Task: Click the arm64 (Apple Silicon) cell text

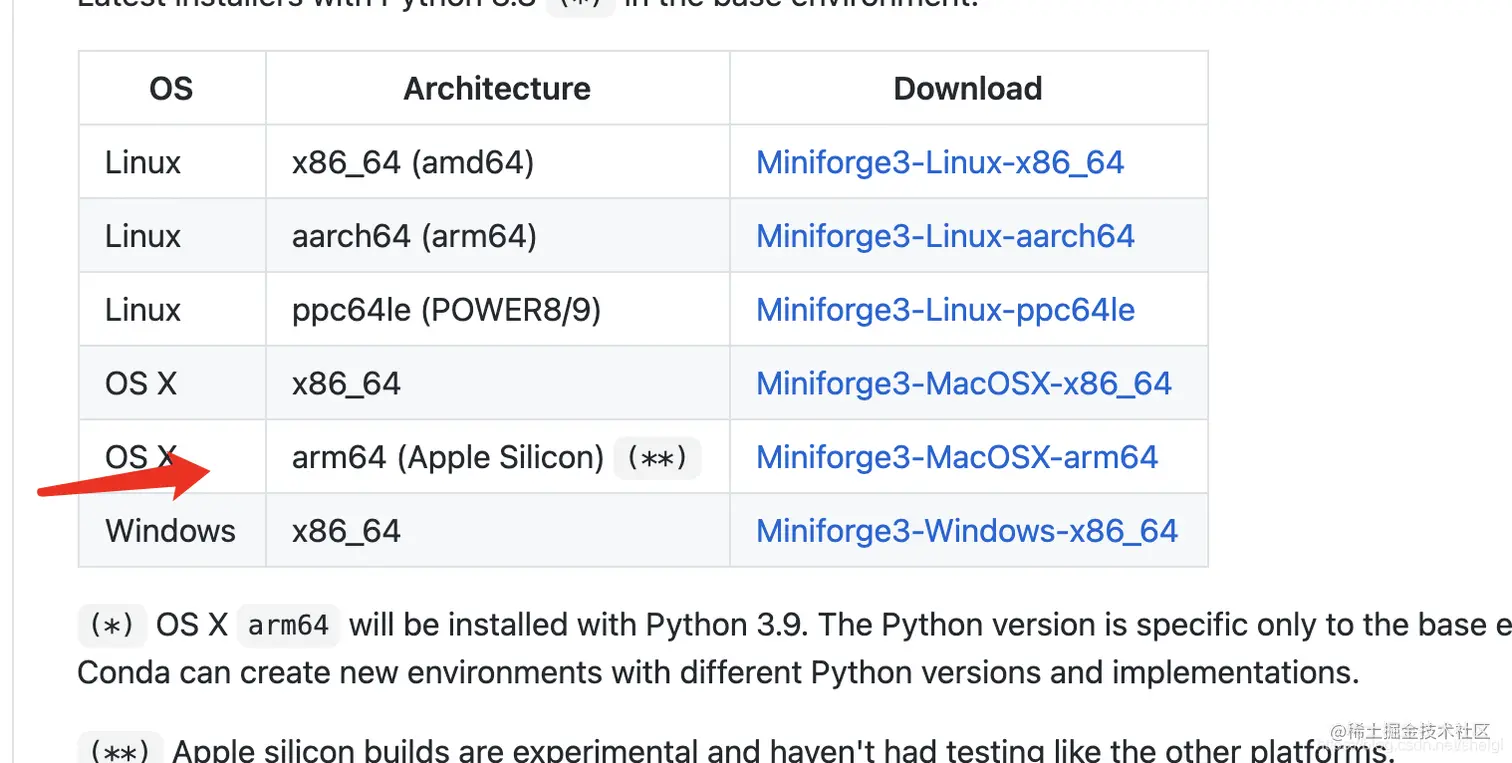Action: pos(447,458)
